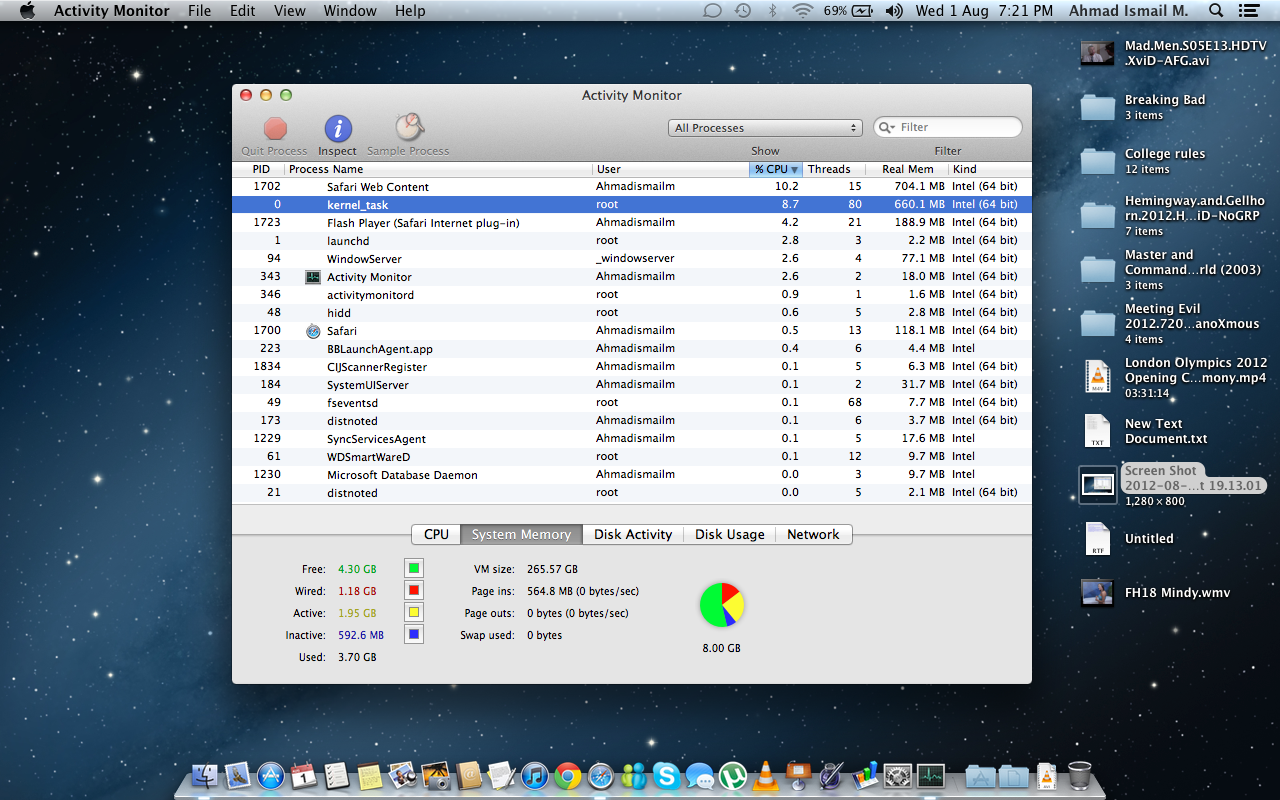Click the green Free memory color swatch
The width and height of the screenshot is (1280, 800).
click(414, 569)
